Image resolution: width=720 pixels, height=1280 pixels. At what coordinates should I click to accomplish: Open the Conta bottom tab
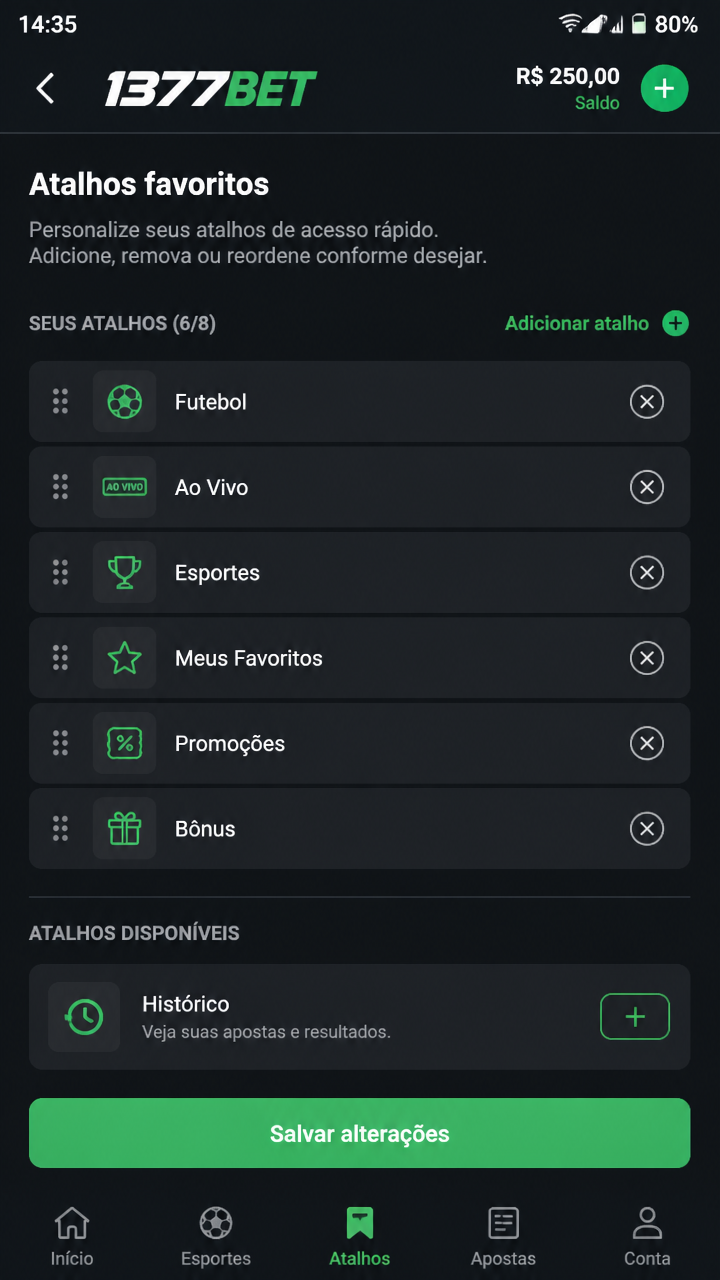point(647,1236)
